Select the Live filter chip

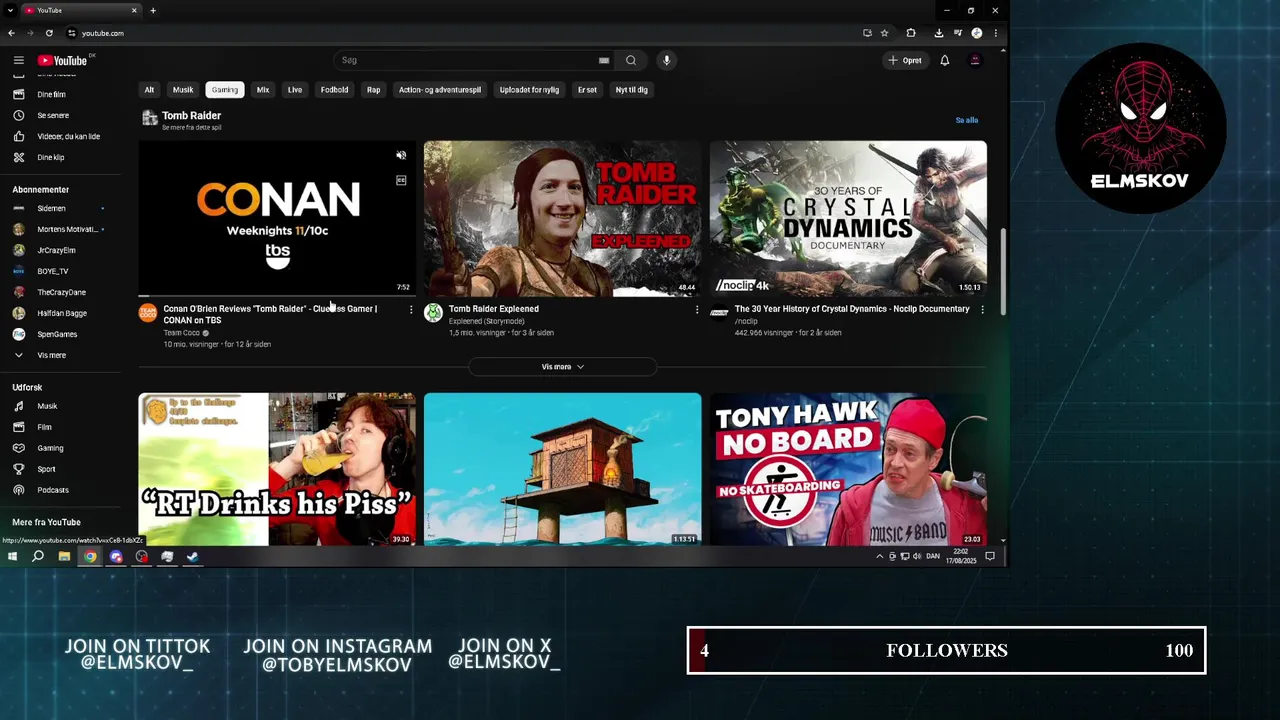[x=295, y=90]
